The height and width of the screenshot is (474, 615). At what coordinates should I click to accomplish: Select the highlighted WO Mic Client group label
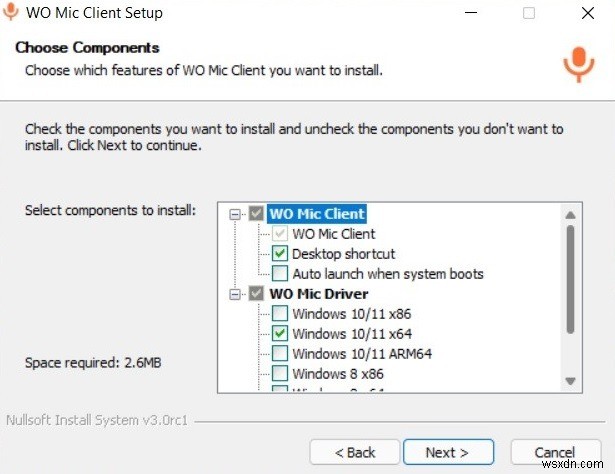coord(317,214)
